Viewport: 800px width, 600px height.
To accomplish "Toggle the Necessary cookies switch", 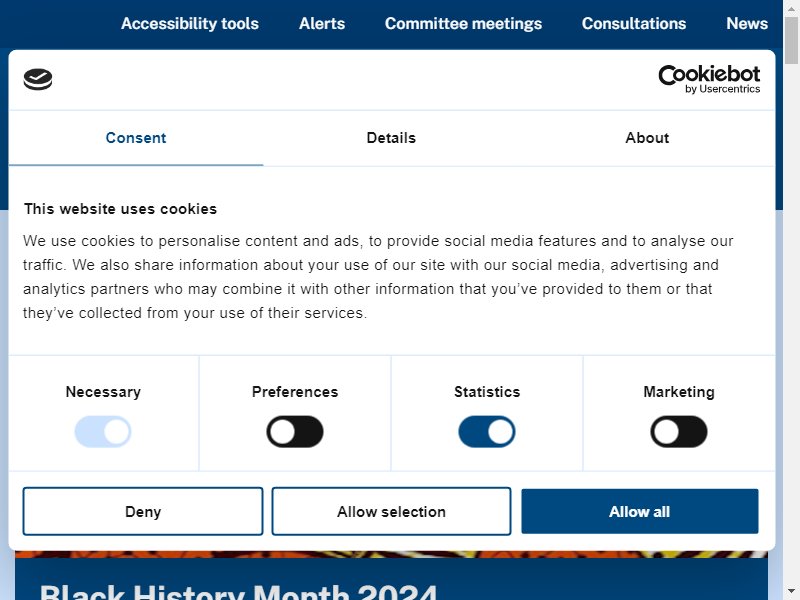I will pyautogui.click(x=103, y=432).
